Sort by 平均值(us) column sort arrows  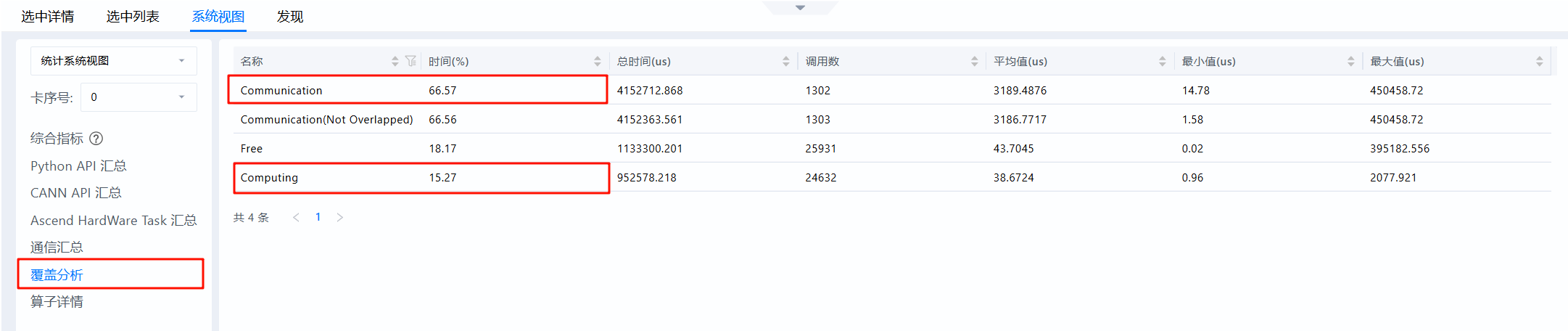pyautogui.click(x=1163, y=62)
